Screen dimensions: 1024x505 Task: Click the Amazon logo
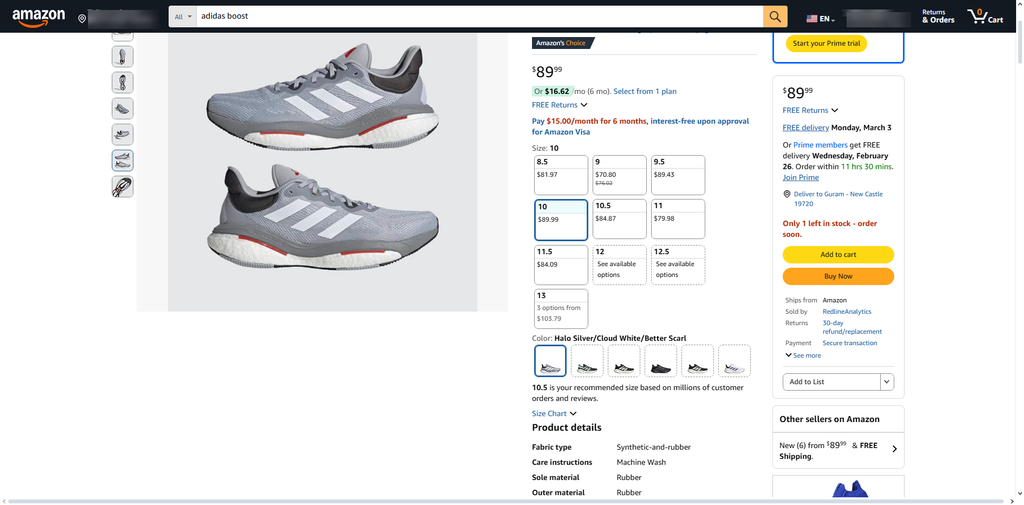coord(39,17)
